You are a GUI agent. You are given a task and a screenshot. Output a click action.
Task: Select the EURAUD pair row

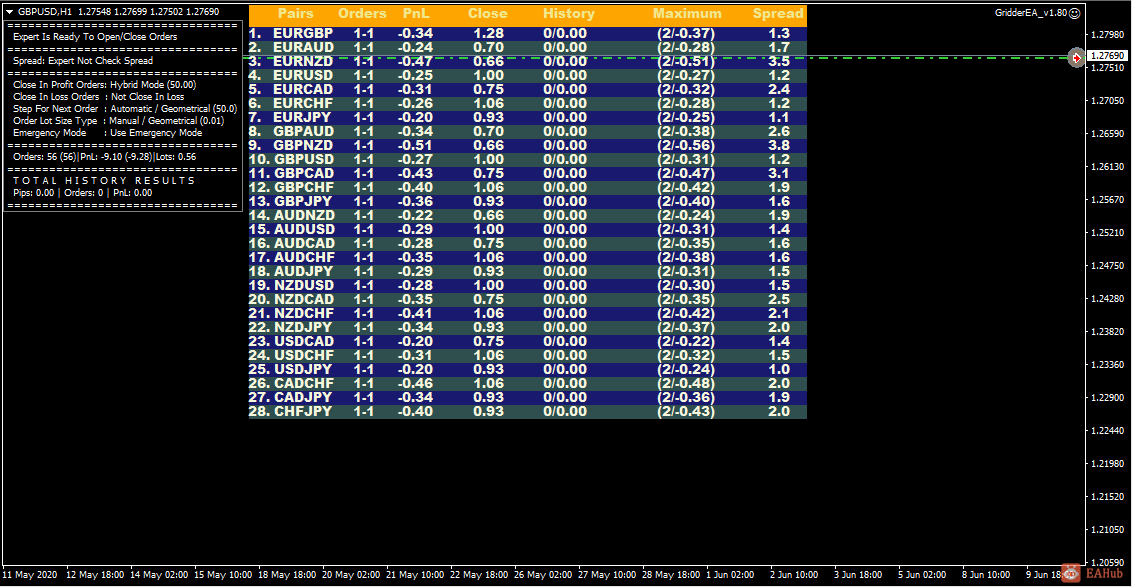tap(528, 48)
